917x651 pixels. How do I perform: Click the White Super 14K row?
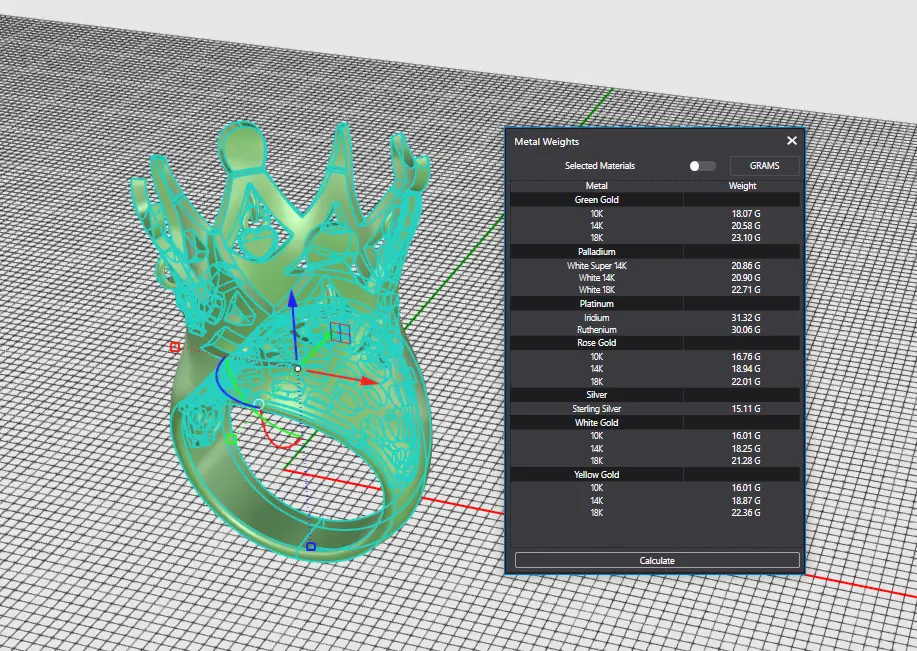pyautogui.click(x=655, y=266)
